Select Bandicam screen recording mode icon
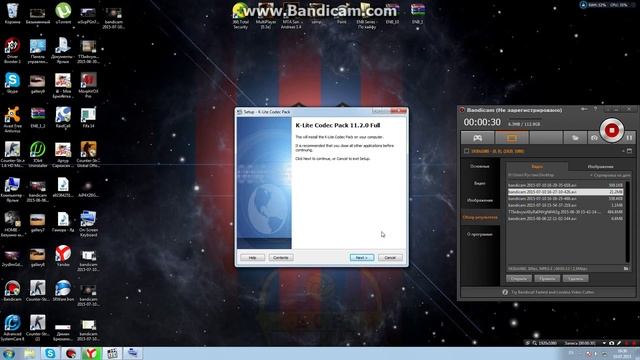The width and height of the screenshot is (640, 360). (x=512, y=138)
